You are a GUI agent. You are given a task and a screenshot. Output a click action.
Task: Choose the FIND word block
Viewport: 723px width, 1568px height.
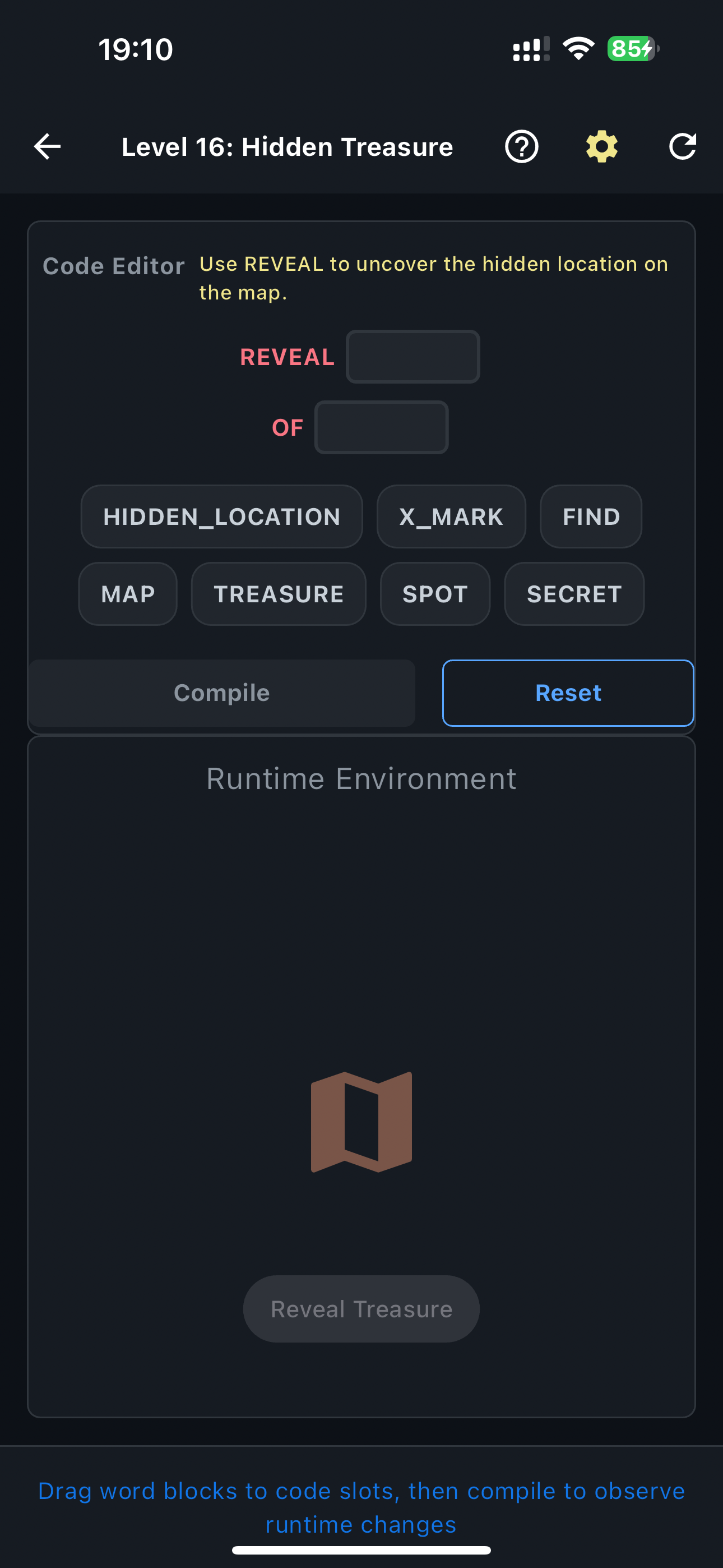(591, 517)
